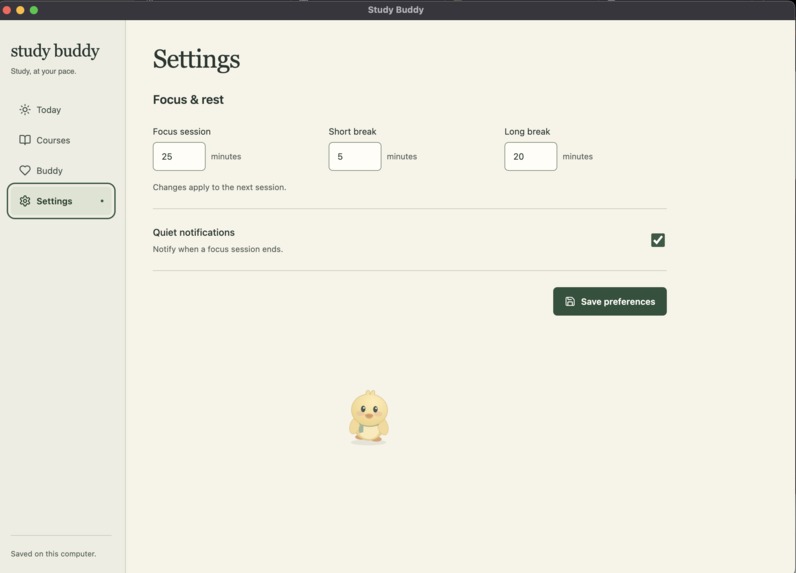Click the open book icon beside Courses
The width and height of the screenshot is (796, 573).
pyautogui.click(x=25, y=140)
